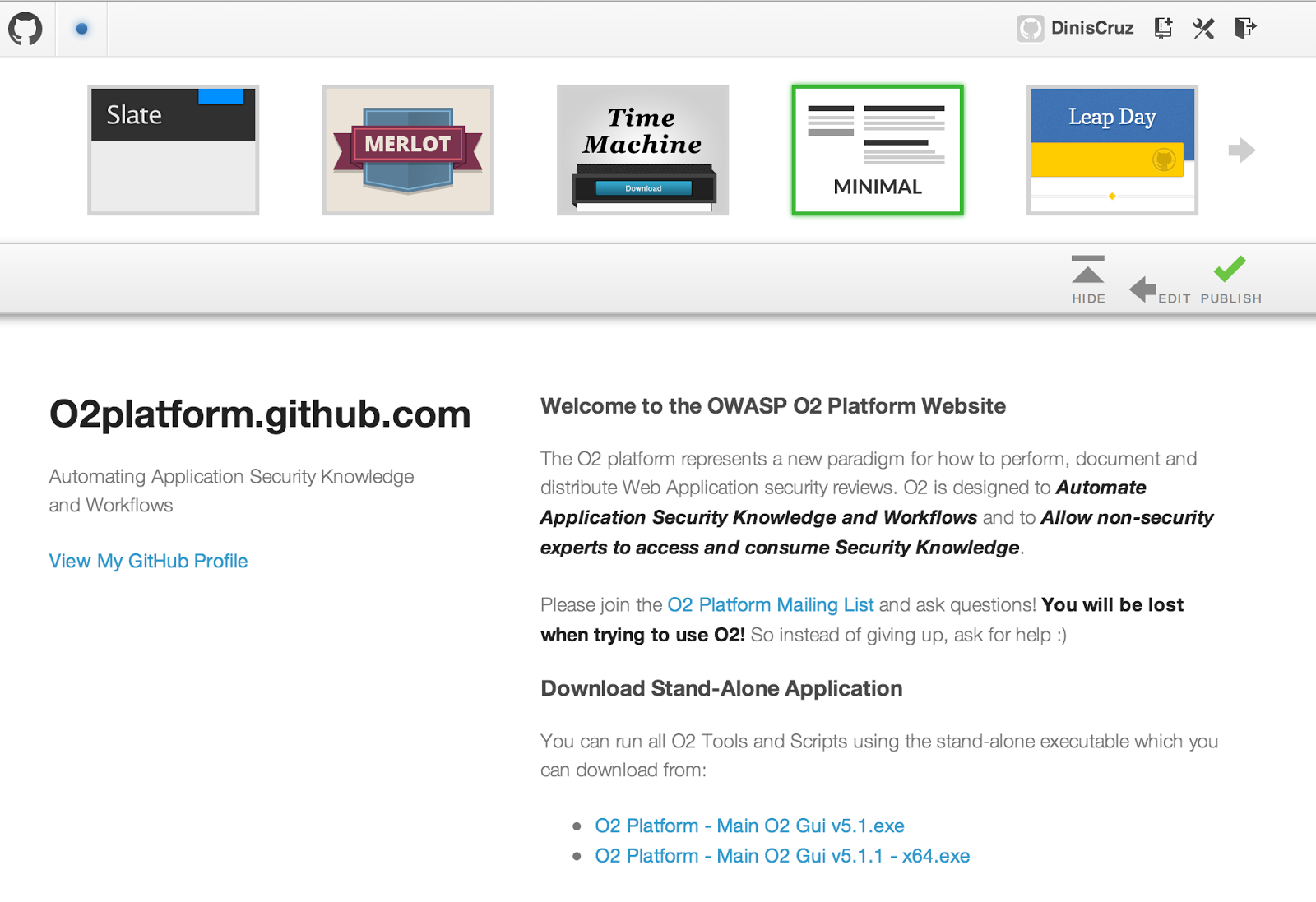Click the GitHub Octocat logo
Screen dimensions: 1316x902
click(25, 29)
